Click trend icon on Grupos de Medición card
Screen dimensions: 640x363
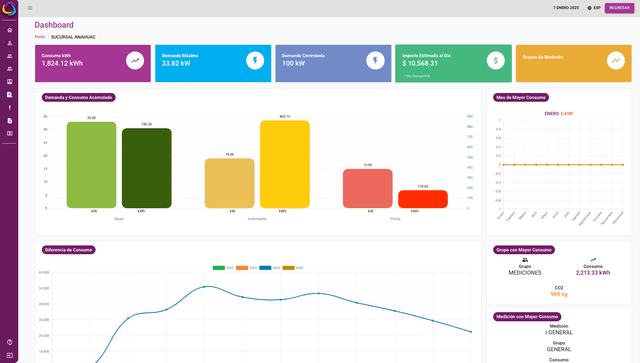click(x=616, y=60)
